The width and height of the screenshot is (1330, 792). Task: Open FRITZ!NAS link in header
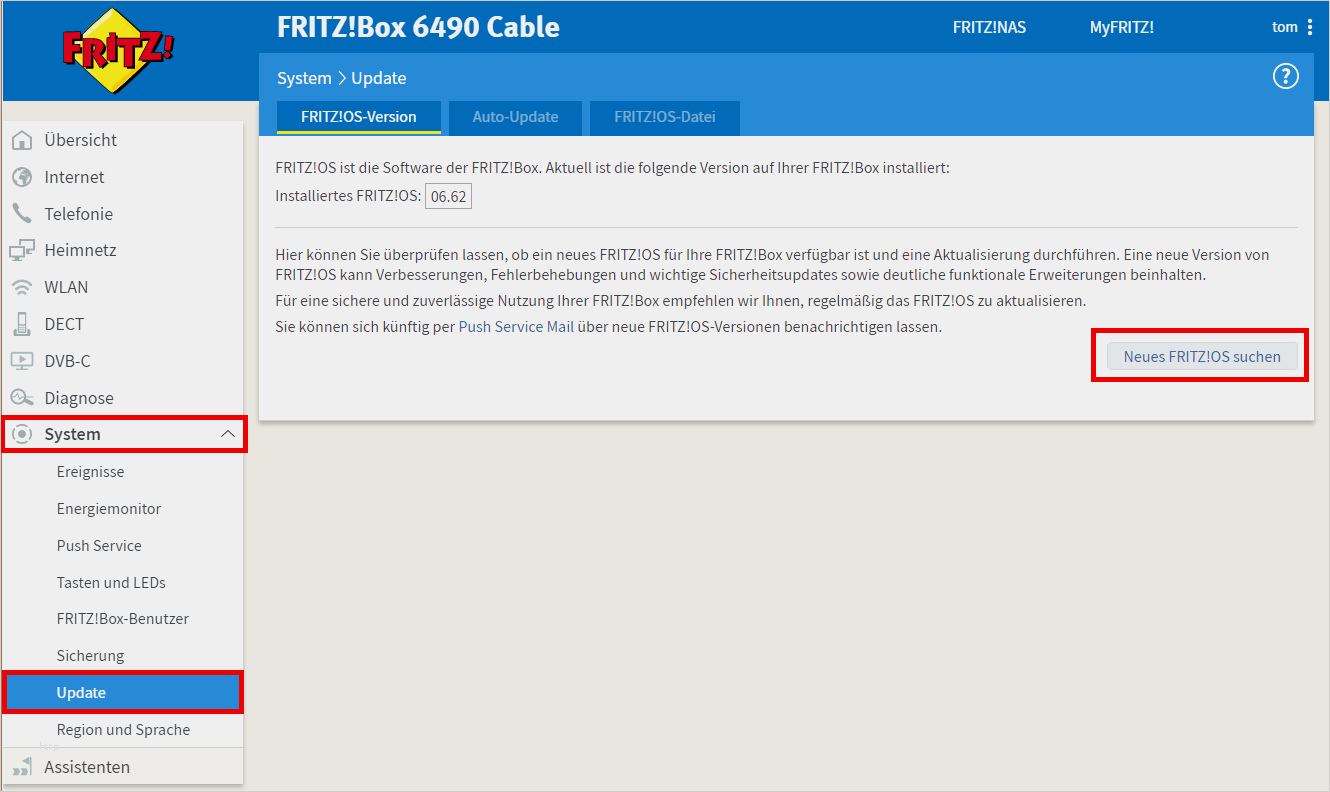click(x=989, y=28)
